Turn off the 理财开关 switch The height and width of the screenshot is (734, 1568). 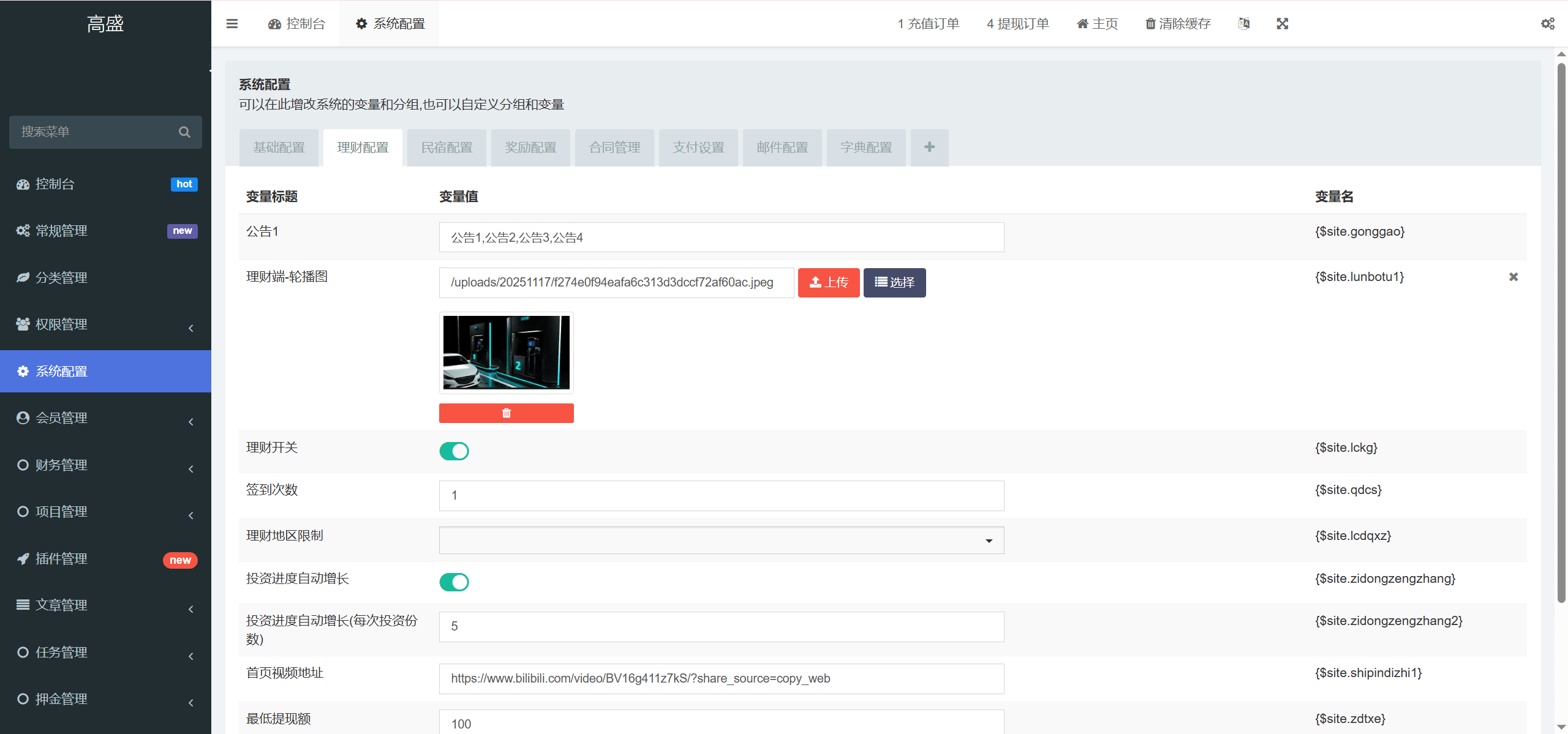pyautogui.click(x=454, y=451)
